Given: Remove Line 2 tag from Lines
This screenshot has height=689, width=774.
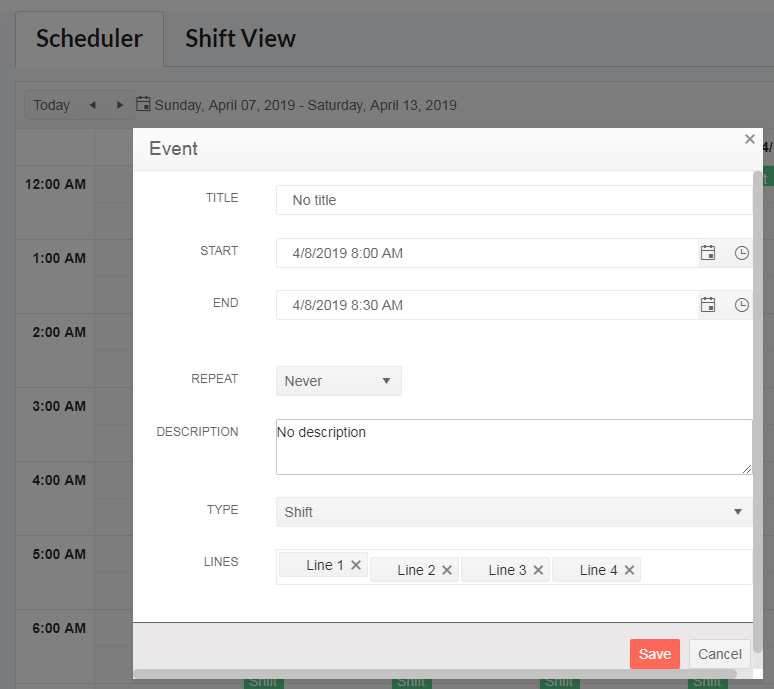Looking at the screenshot, I should tap(447, 570).
